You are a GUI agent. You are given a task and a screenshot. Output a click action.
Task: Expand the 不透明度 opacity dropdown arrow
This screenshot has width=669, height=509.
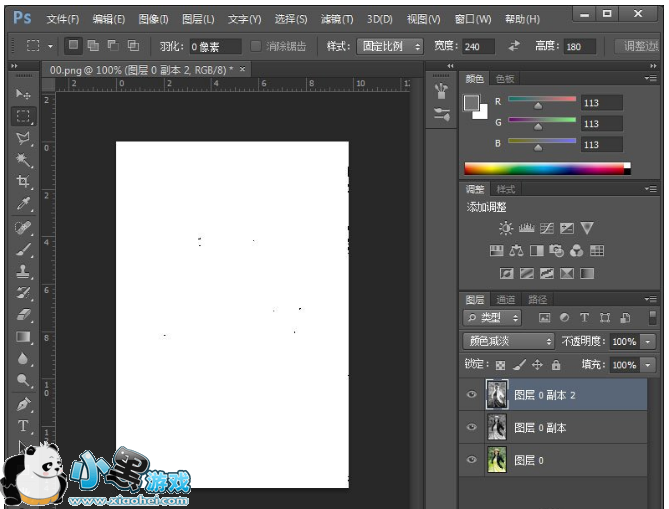coord(648,342)
